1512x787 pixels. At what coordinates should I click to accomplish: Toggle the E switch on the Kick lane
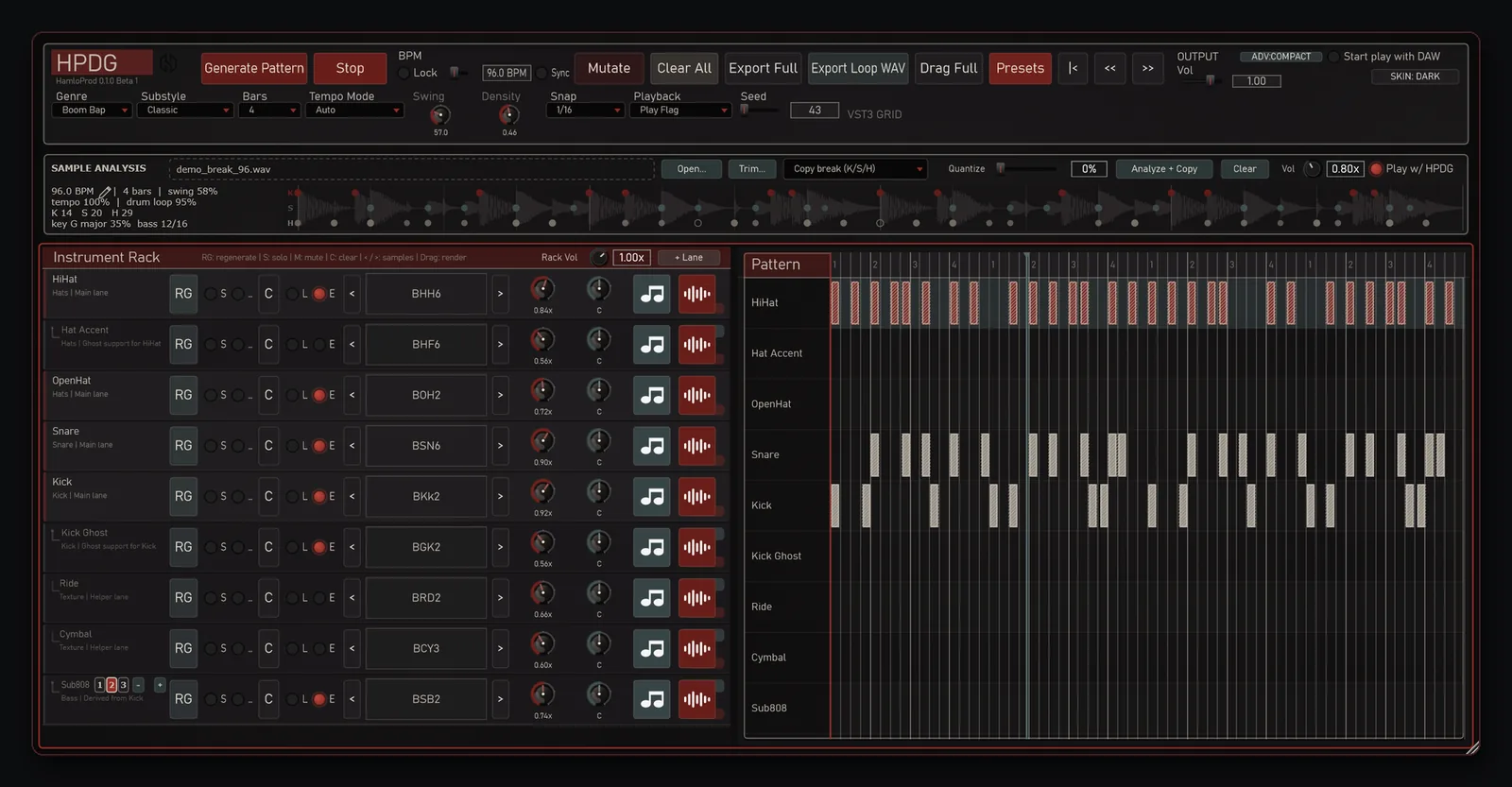click(319, 496)
